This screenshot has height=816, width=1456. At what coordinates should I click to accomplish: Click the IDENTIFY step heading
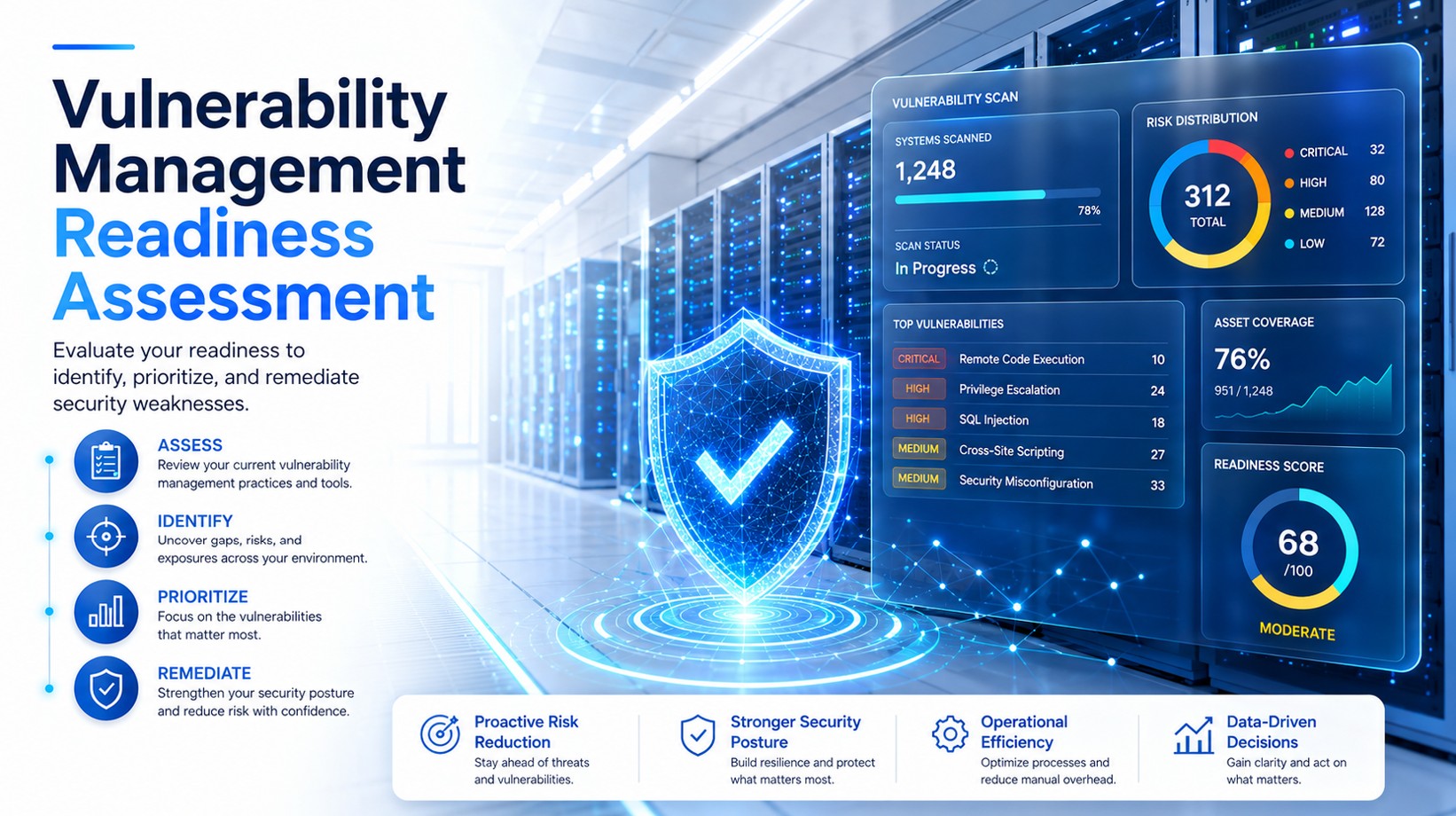click(x=195, y=521)
